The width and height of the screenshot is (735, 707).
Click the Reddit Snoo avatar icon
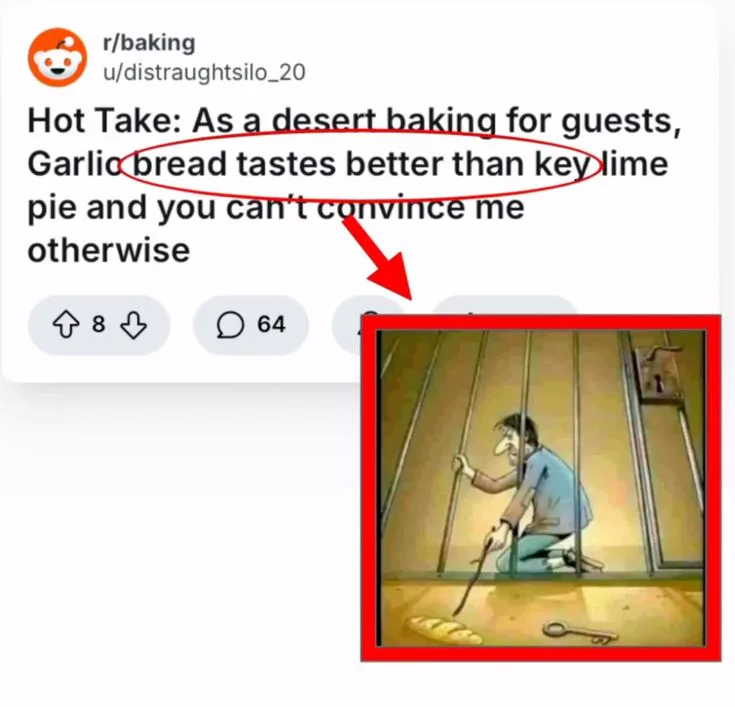pos(57,58)
